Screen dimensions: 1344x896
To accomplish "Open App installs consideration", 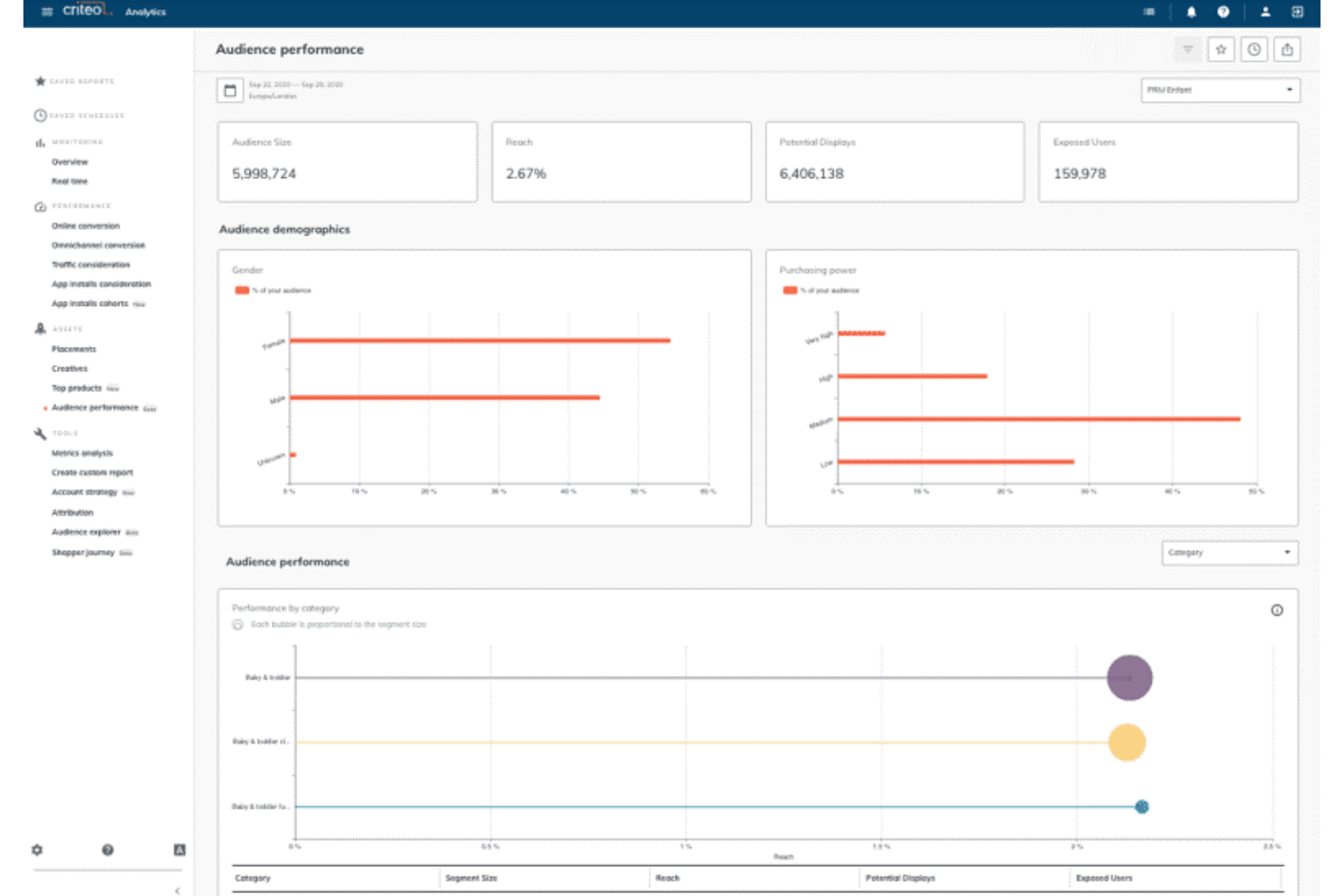I will click(x=102, y=284).
